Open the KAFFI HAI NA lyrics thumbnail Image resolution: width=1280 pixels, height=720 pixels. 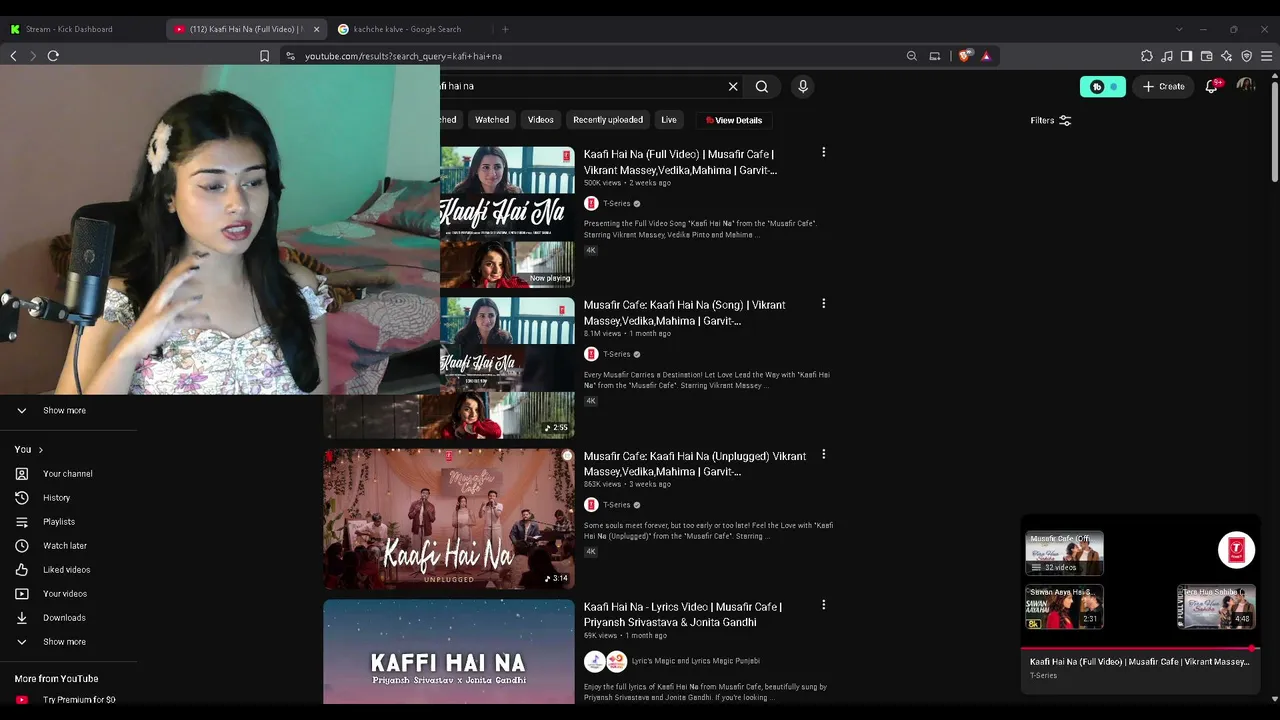click(449, 652)
